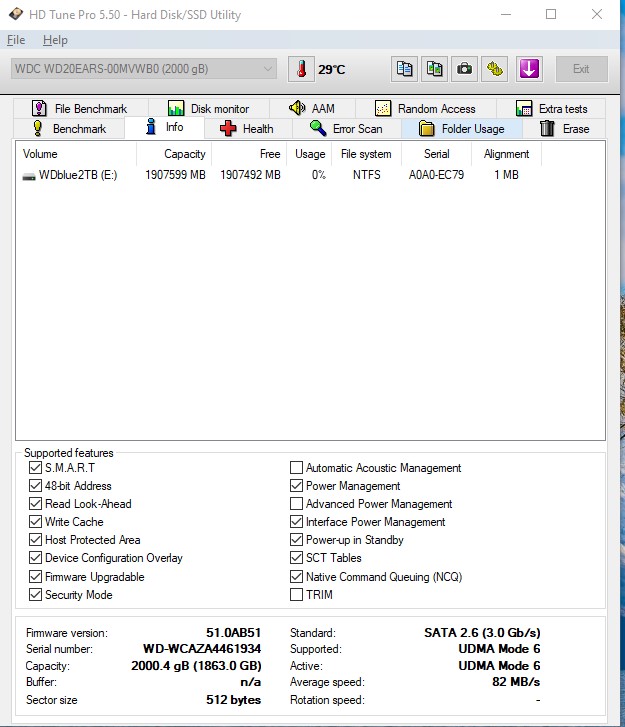Click the HD Tune Pro title bar icon
The image size is (625, 727).
[15, 14]
